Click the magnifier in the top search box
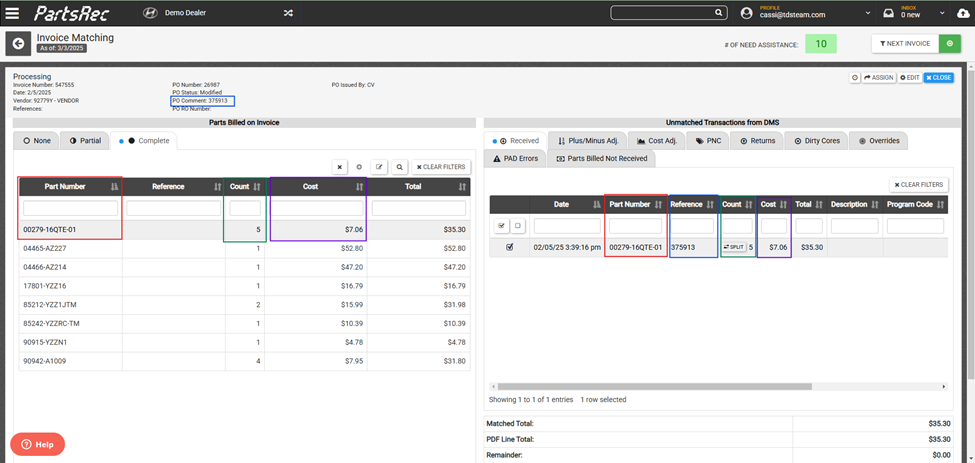The height and width of the screenshot is (463, 975). (x=718, y=12)
